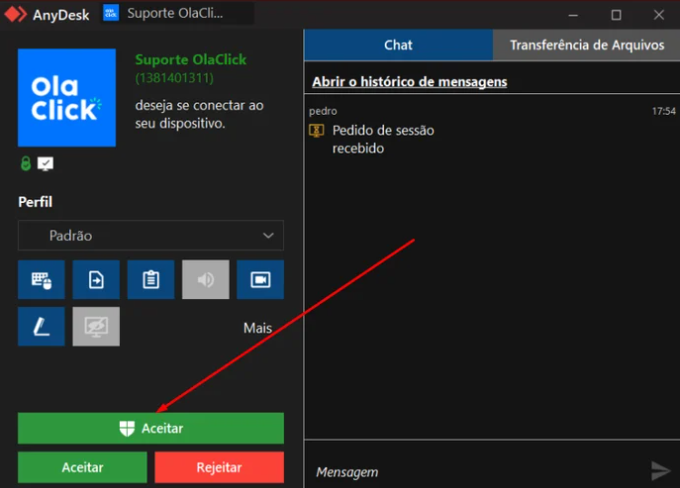Image resolution: width=680 pixels, height=488 pixels.
Task: Expand the Mais permissions options
Action: [258, 328]
